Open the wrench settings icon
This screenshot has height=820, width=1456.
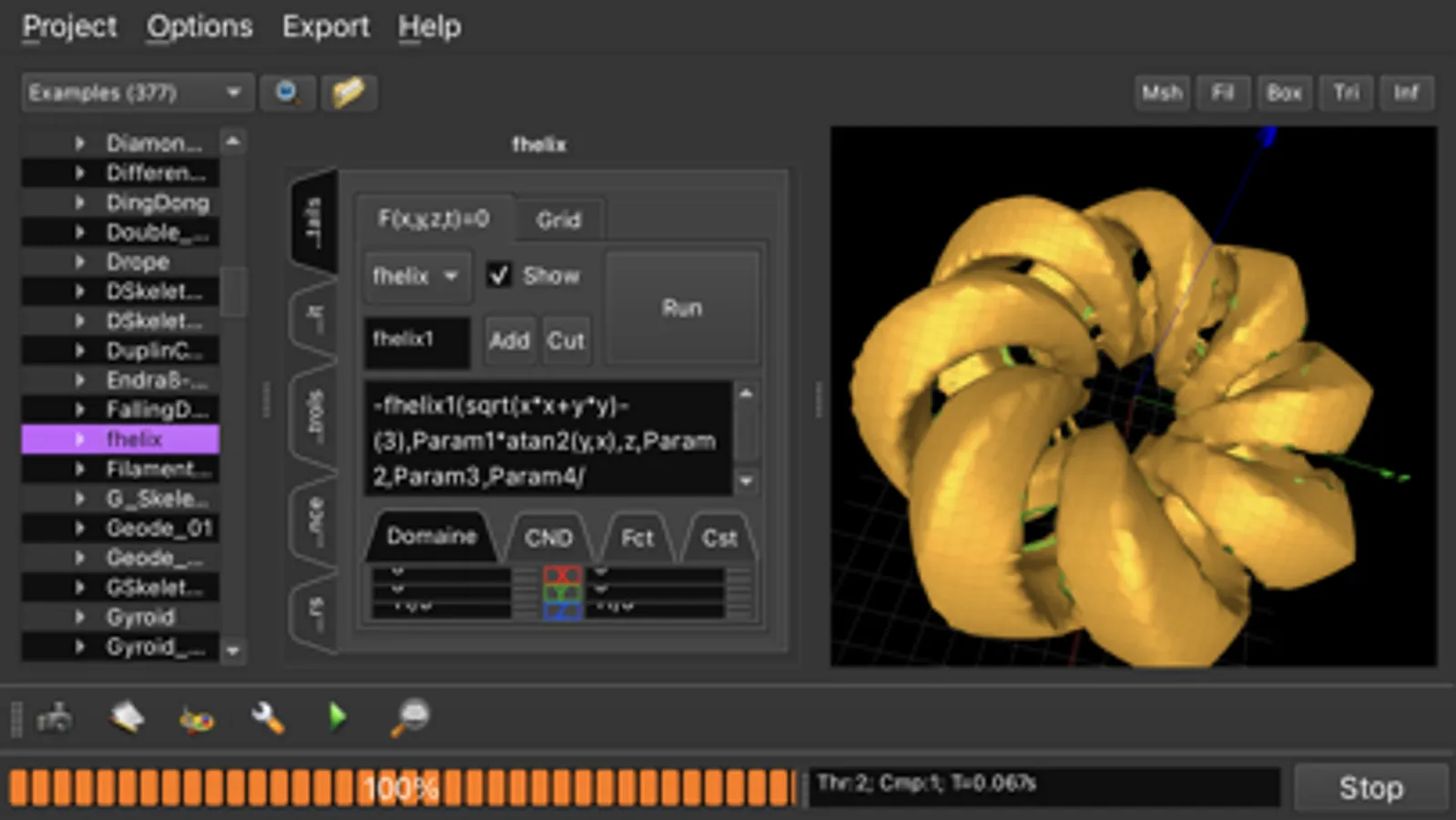pos(268,718)
